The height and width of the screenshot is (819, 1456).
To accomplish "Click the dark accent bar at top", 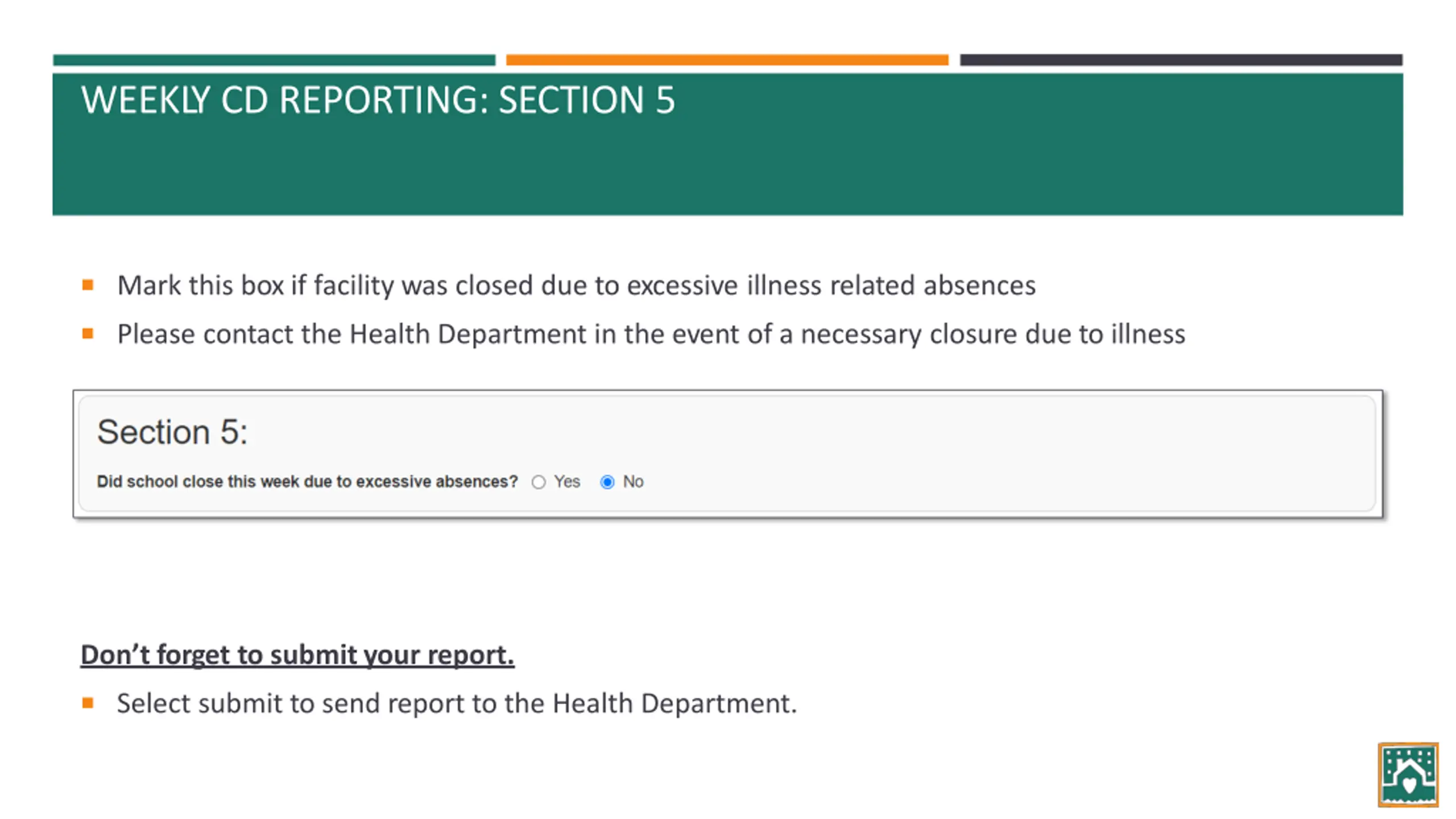I will tap(1181, 60).
